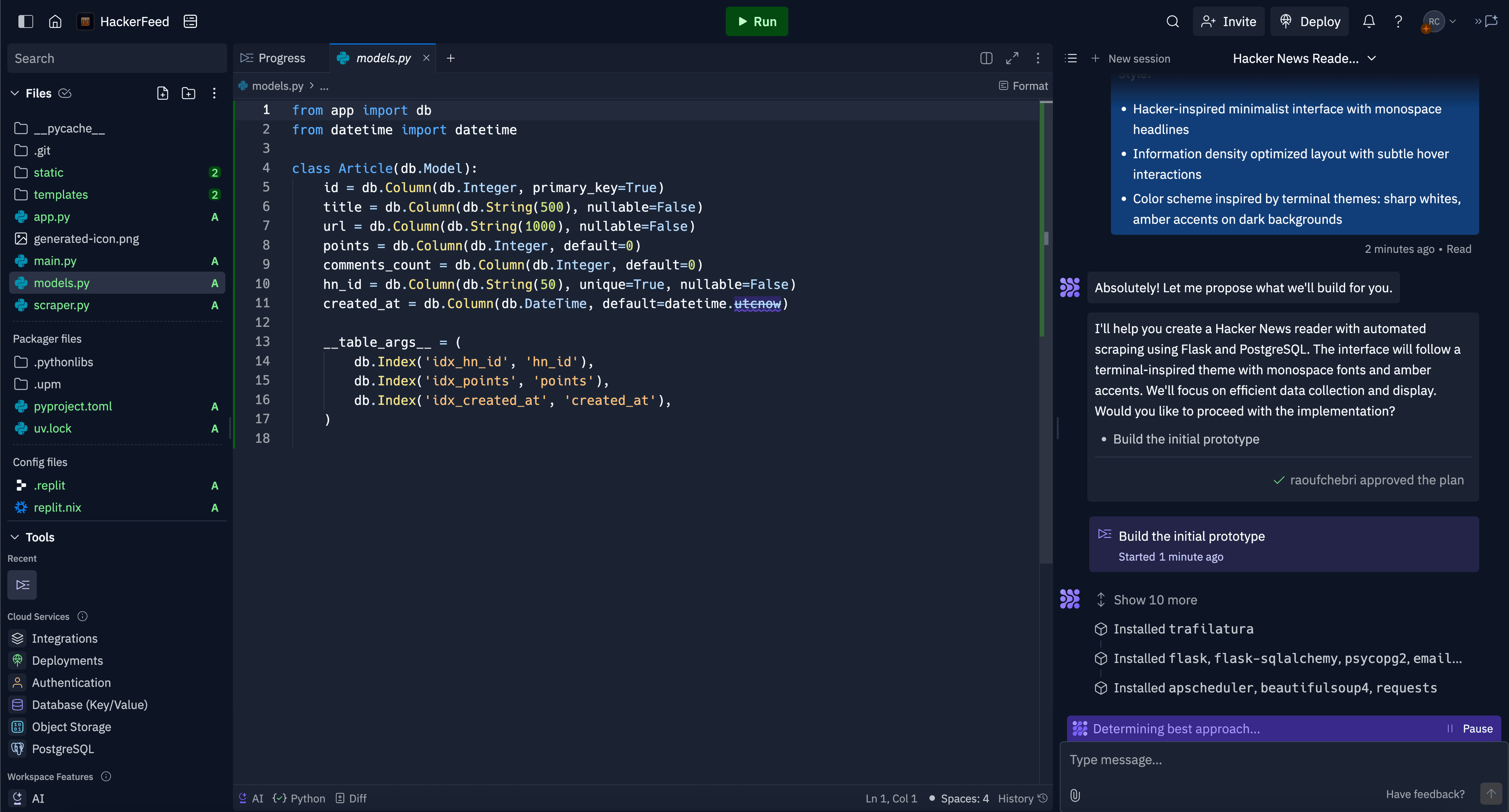Image resolution: width=1509 pixels, height=812 pixels.
Task: Click the new folder icon in Files
Action: click(189, 93)
